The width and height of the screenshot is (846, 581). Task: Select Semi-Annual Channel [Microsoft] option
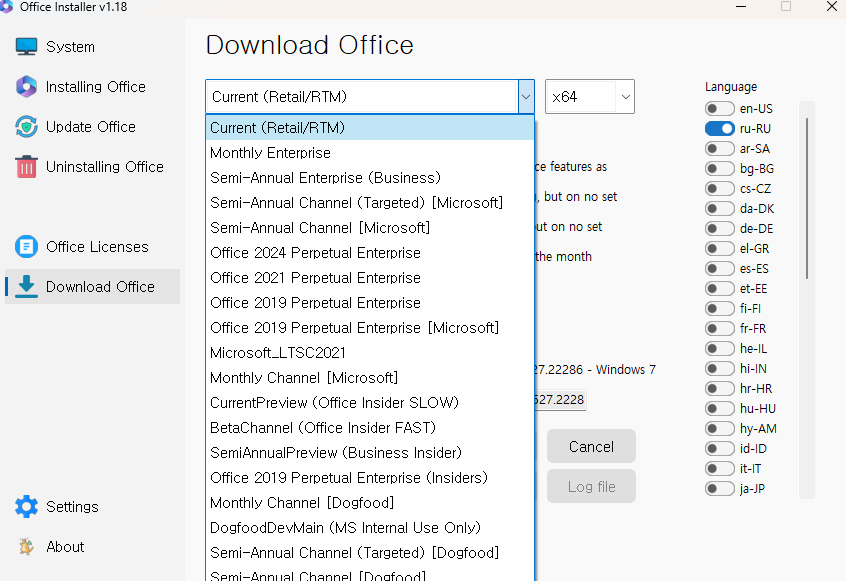[x=370, y=227]
